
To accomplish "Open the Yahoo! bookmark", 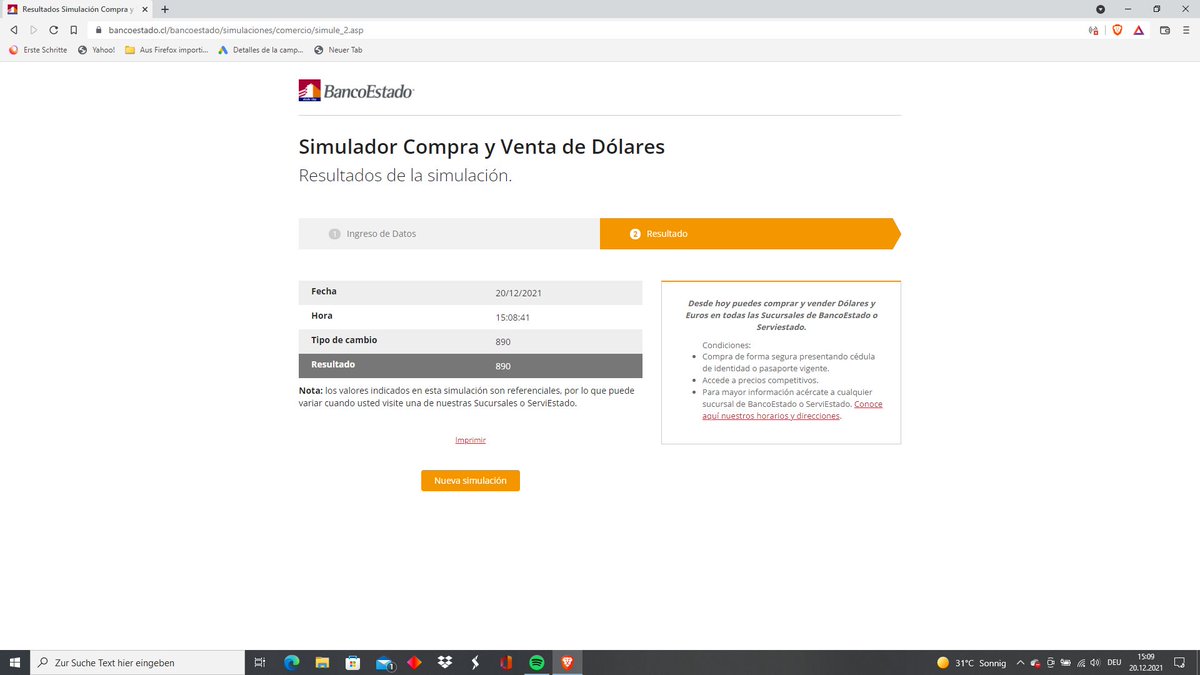I will 96,50.
